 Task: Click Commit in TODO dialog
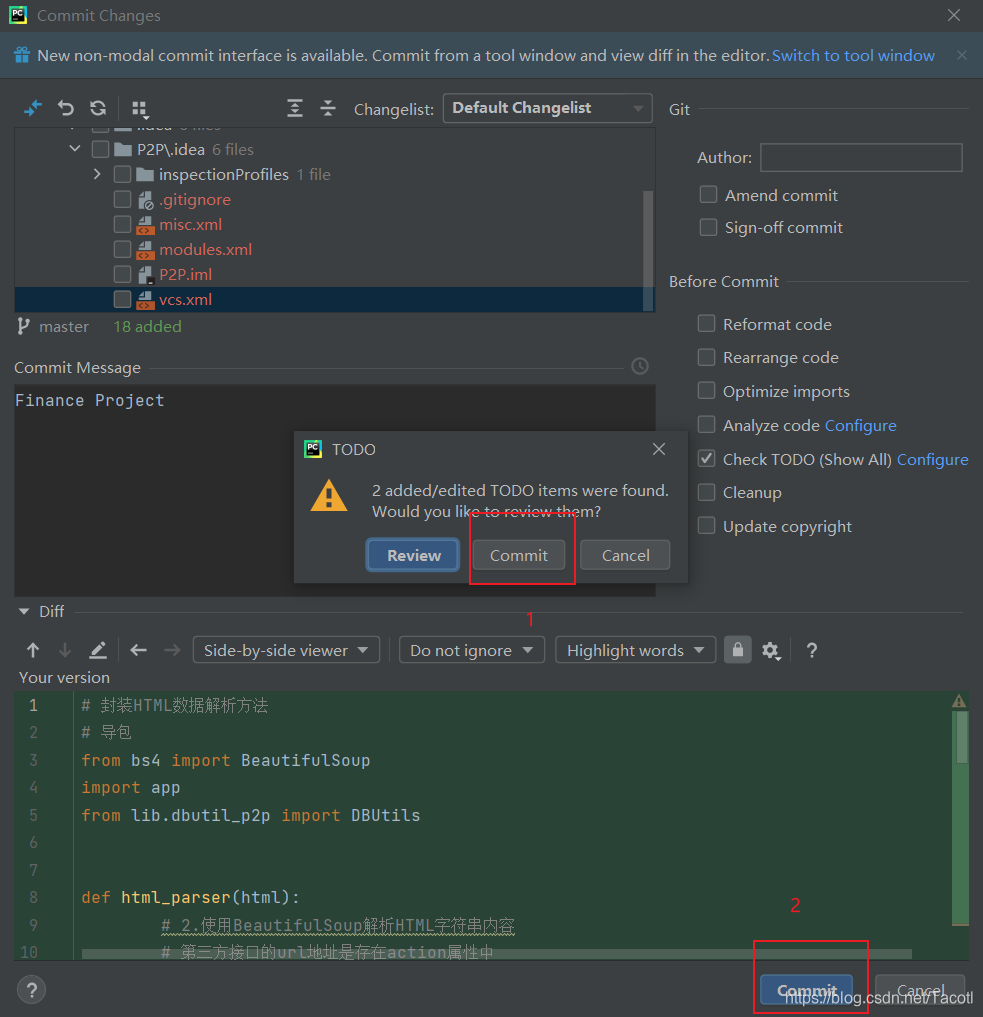[x=519, y=555]
